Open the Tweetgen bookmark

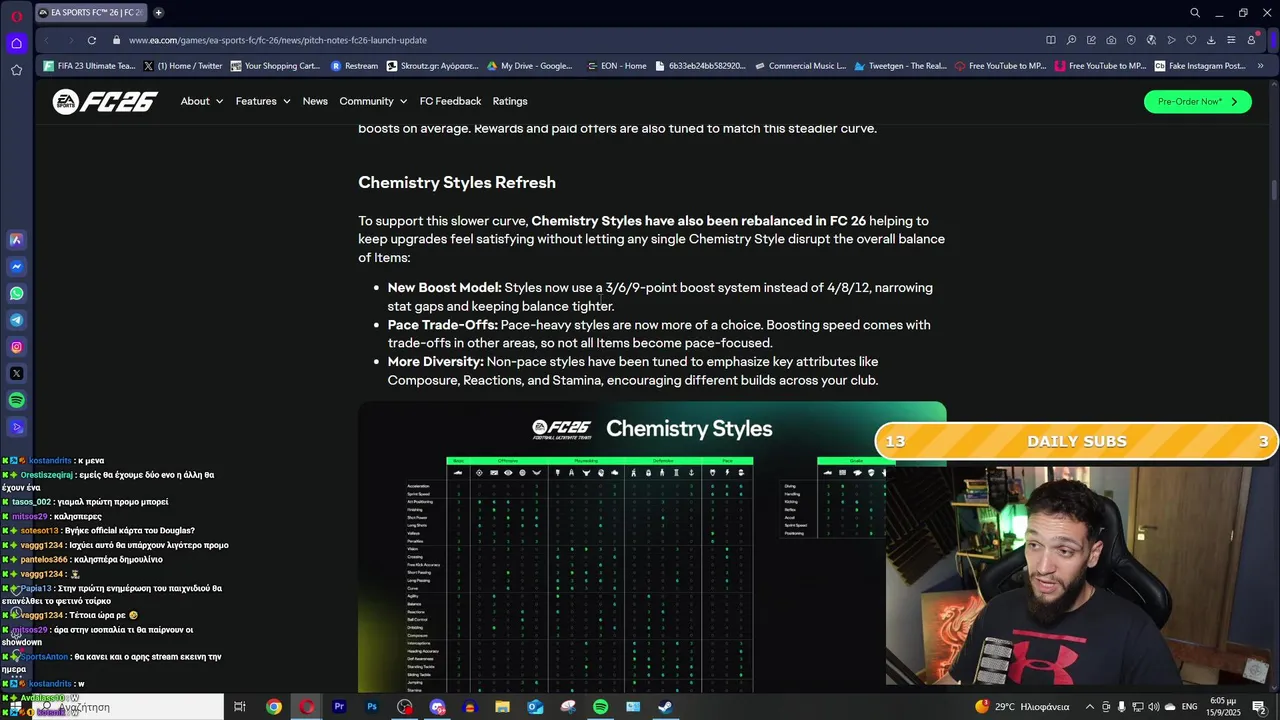tap(900, 66)
